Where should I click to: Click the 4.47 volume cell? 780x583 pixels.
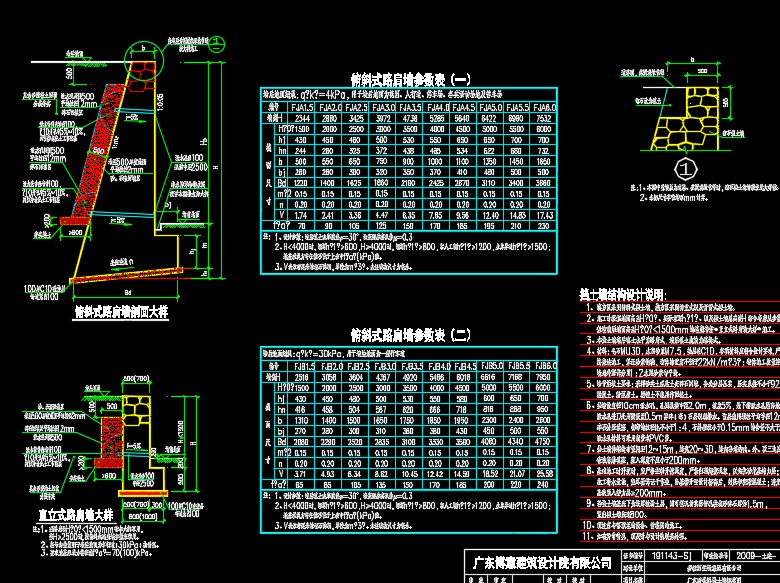(383, 215)
